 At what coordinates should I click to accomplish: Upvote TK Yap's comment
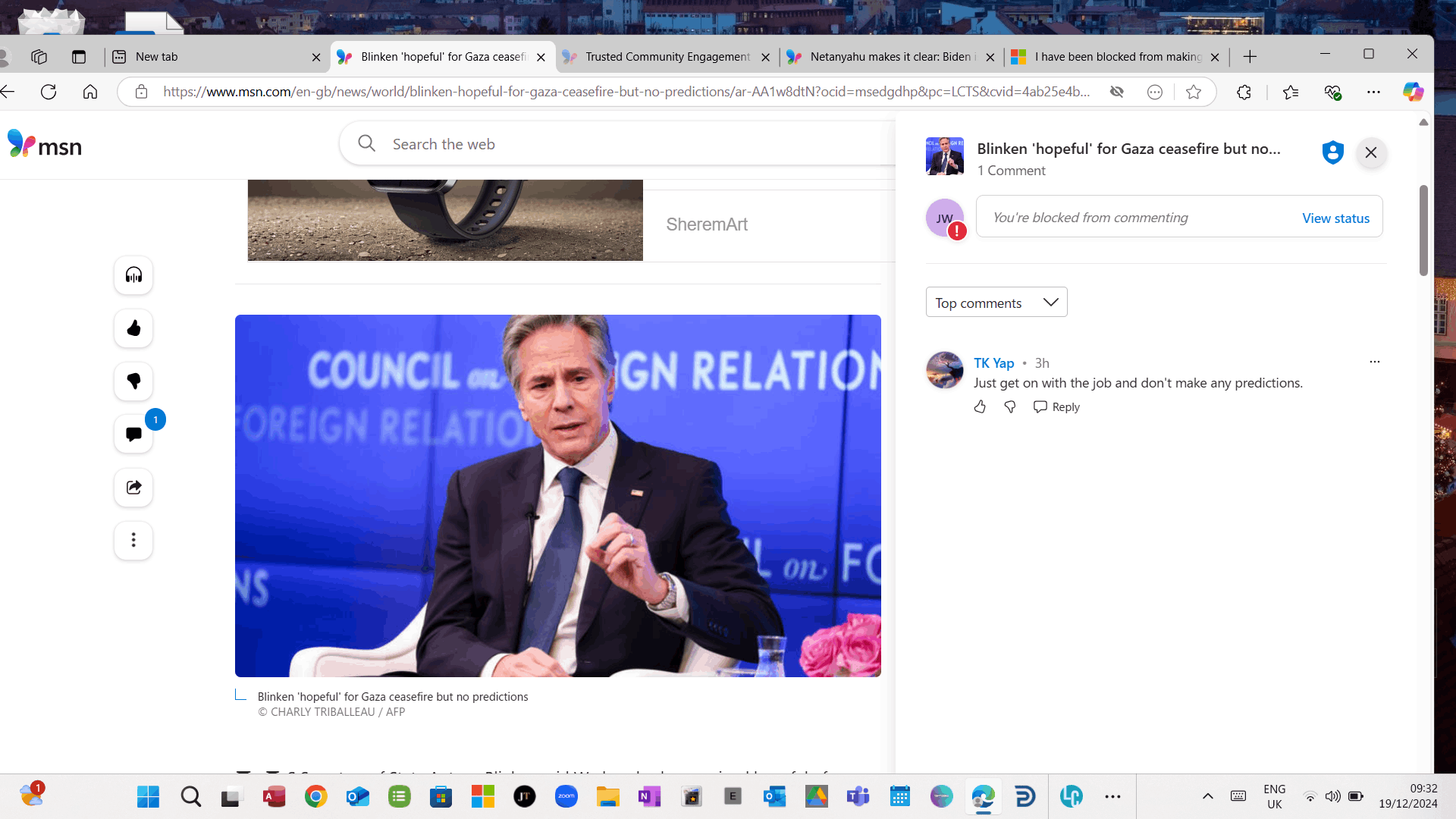(x=980, y=407)
